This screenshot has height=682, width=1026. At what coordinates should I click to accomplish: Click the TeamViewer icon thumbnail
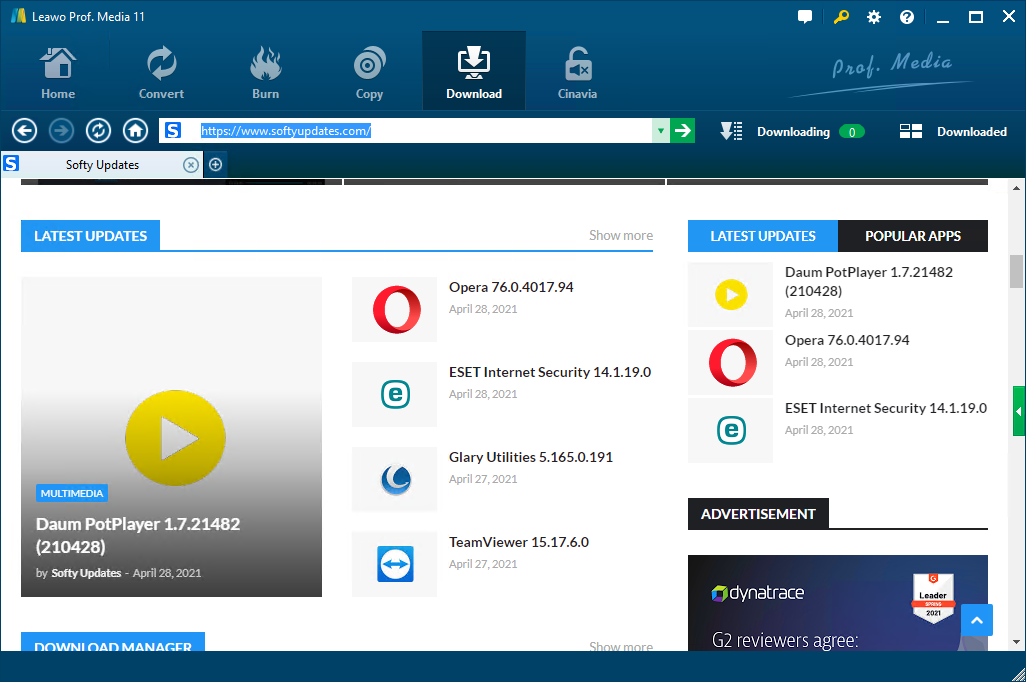click(x=395, y=564)
